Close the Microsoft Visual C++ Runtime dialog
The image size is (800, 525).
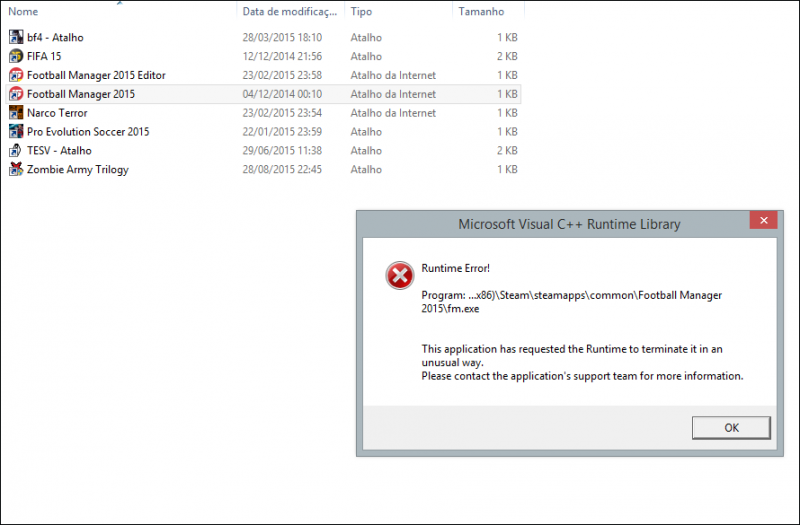coord(763,221)
